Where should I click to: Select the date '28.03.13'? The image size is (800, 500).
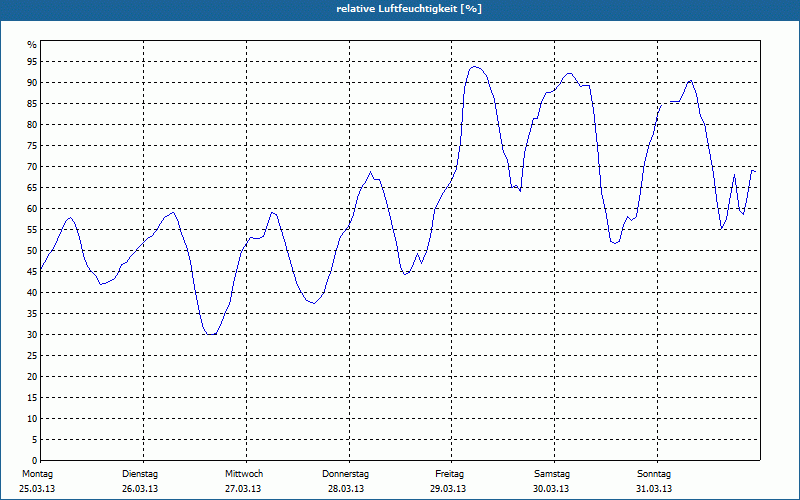click(x=346, y=489)
